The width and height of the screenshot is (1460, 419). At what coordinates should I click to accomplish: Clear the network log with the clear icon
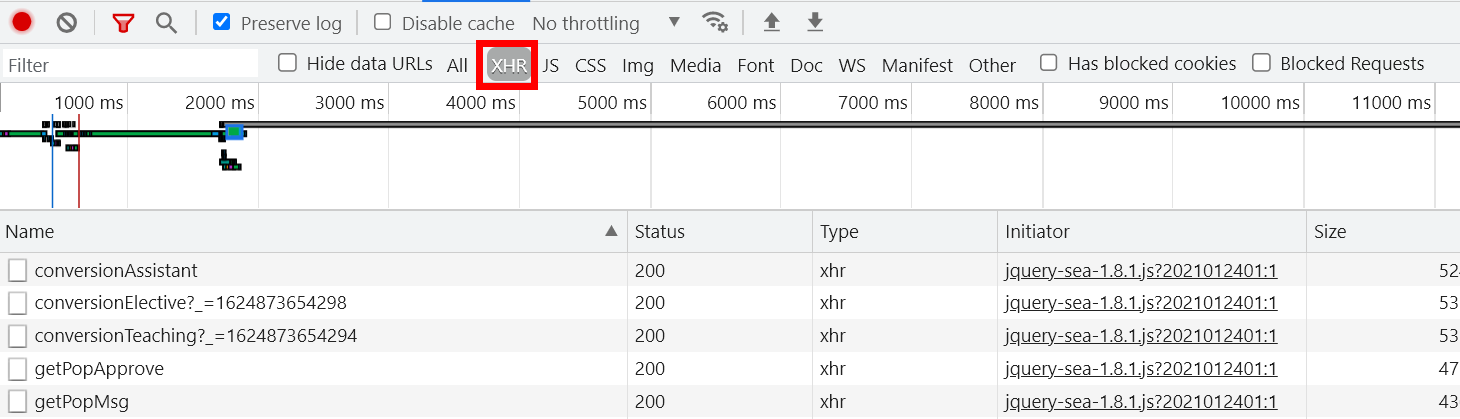click(x=67, y=22)
